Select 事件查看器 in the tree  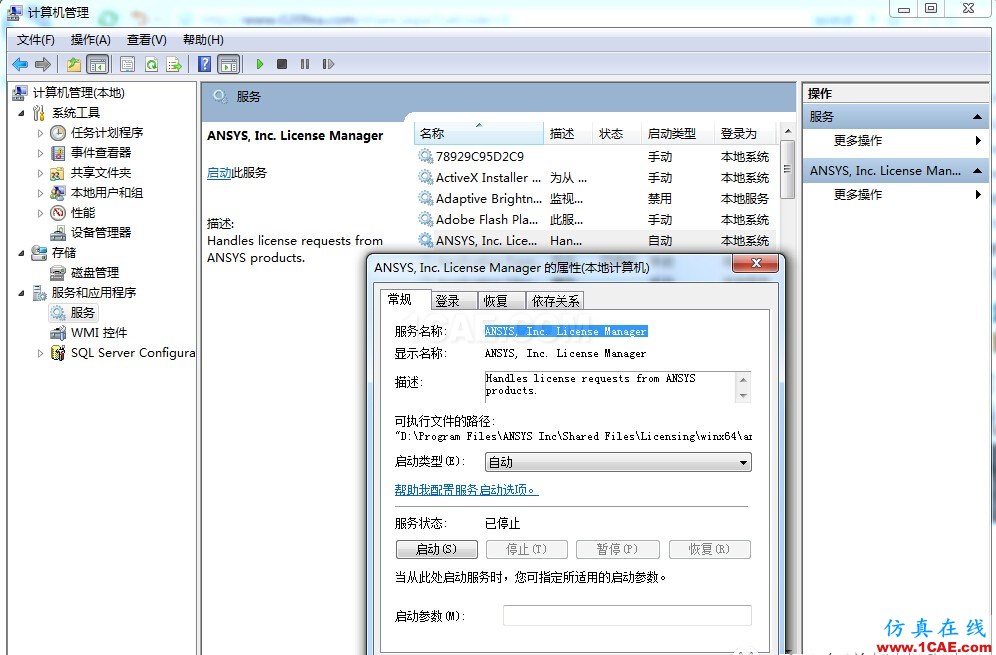click(x=100, y=152)
